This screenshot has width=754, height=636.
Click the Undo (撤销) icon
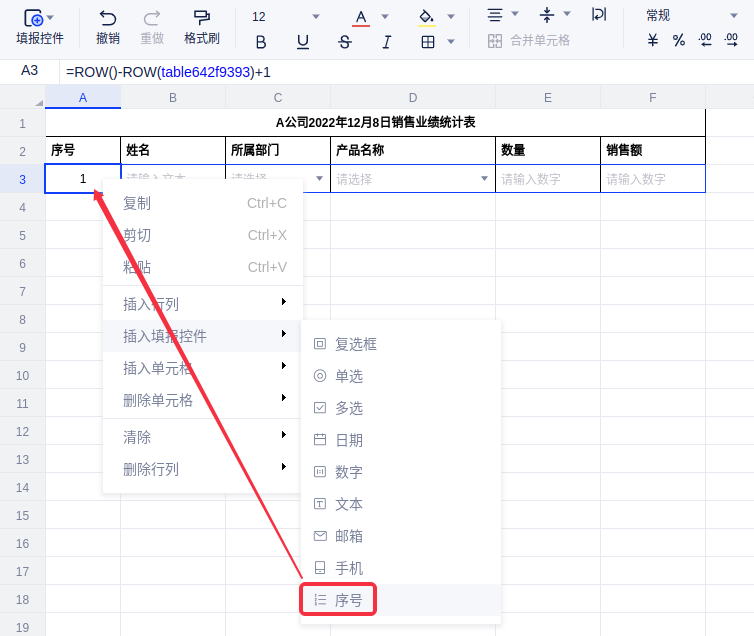[x=108, y=18]
